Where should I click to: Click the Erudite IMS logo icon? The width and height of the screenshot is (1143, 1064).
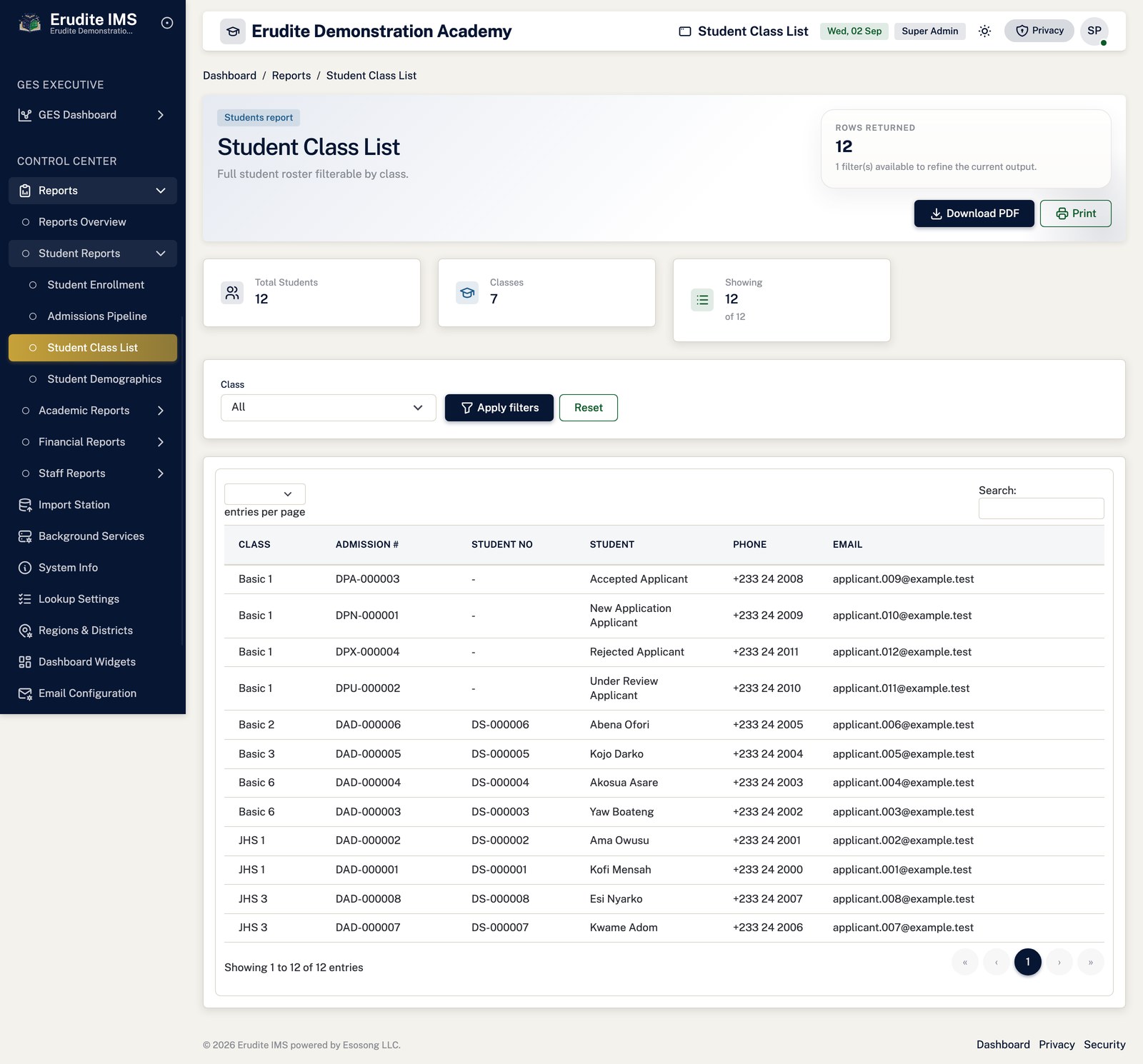tap(29, 23)
